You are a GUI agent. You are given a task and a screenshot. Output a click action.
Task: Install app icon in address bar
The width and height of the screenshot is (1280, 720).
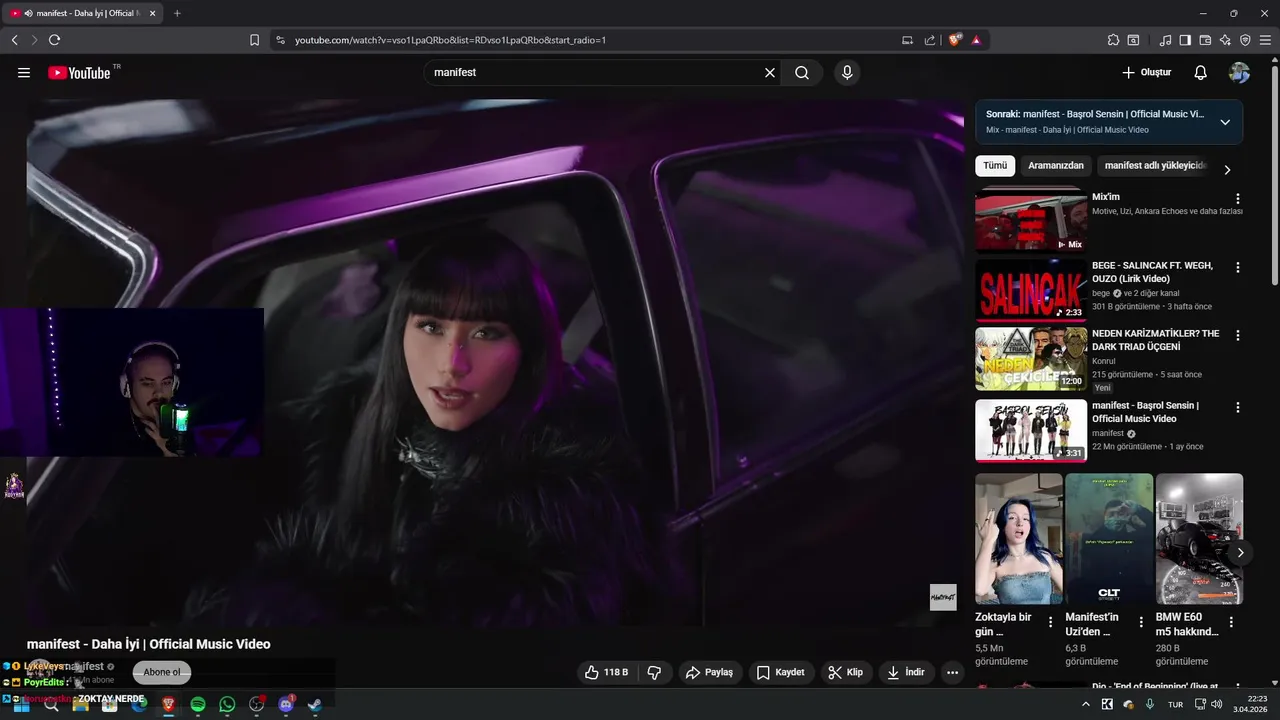[x=907, y=40]
